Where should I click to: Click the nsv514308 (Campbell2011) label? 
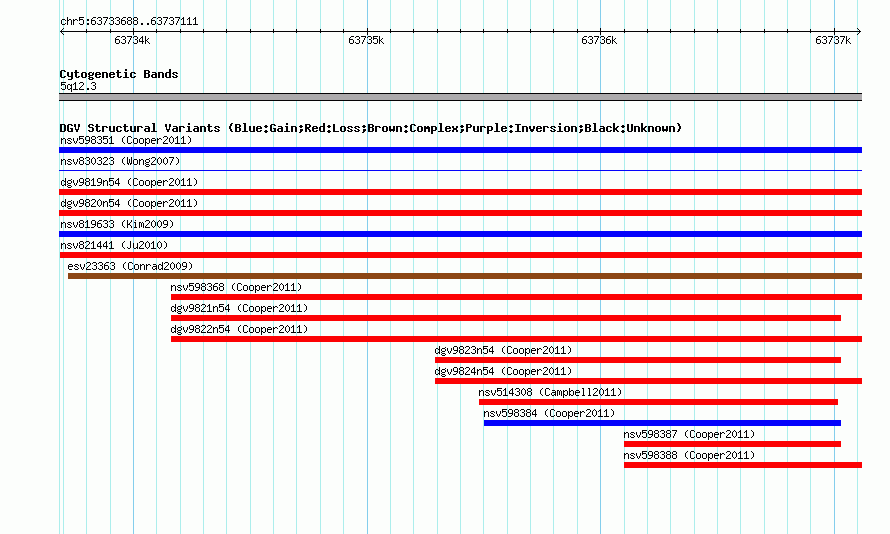click(550, 392)
